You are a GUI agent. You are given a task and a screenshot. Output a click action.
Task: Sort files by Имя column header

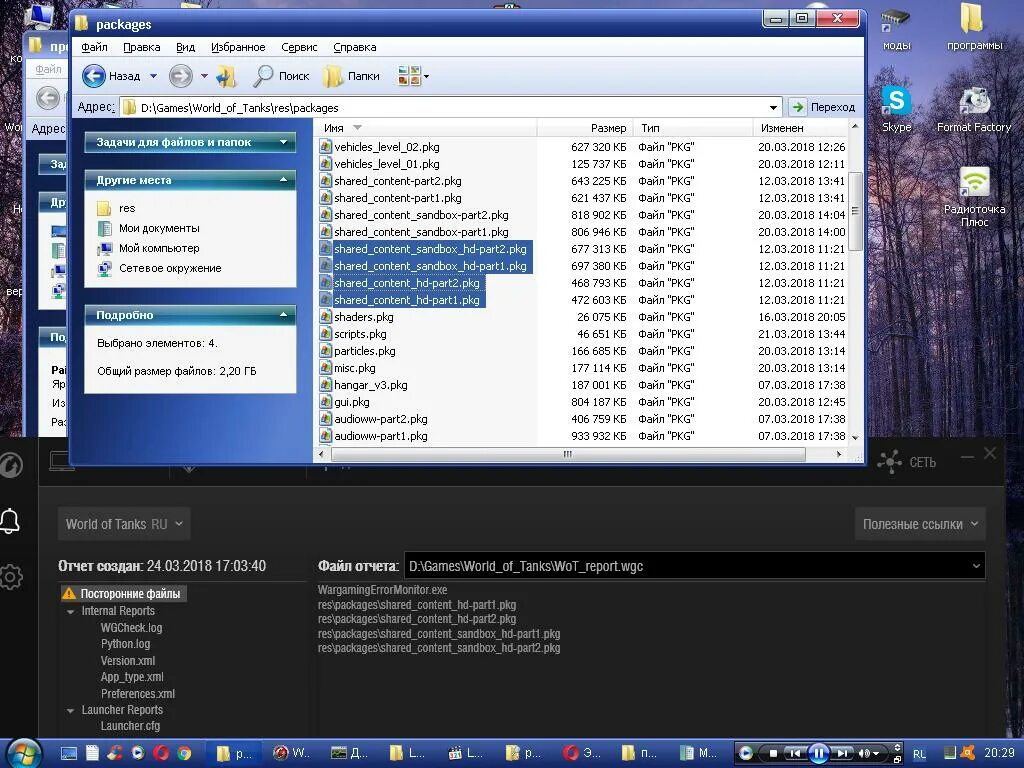(427, 128)
